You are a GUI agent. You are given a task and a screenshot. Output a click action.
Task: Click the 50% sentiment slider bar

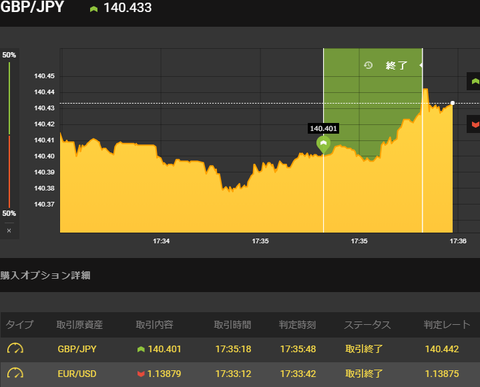(9, 134)
